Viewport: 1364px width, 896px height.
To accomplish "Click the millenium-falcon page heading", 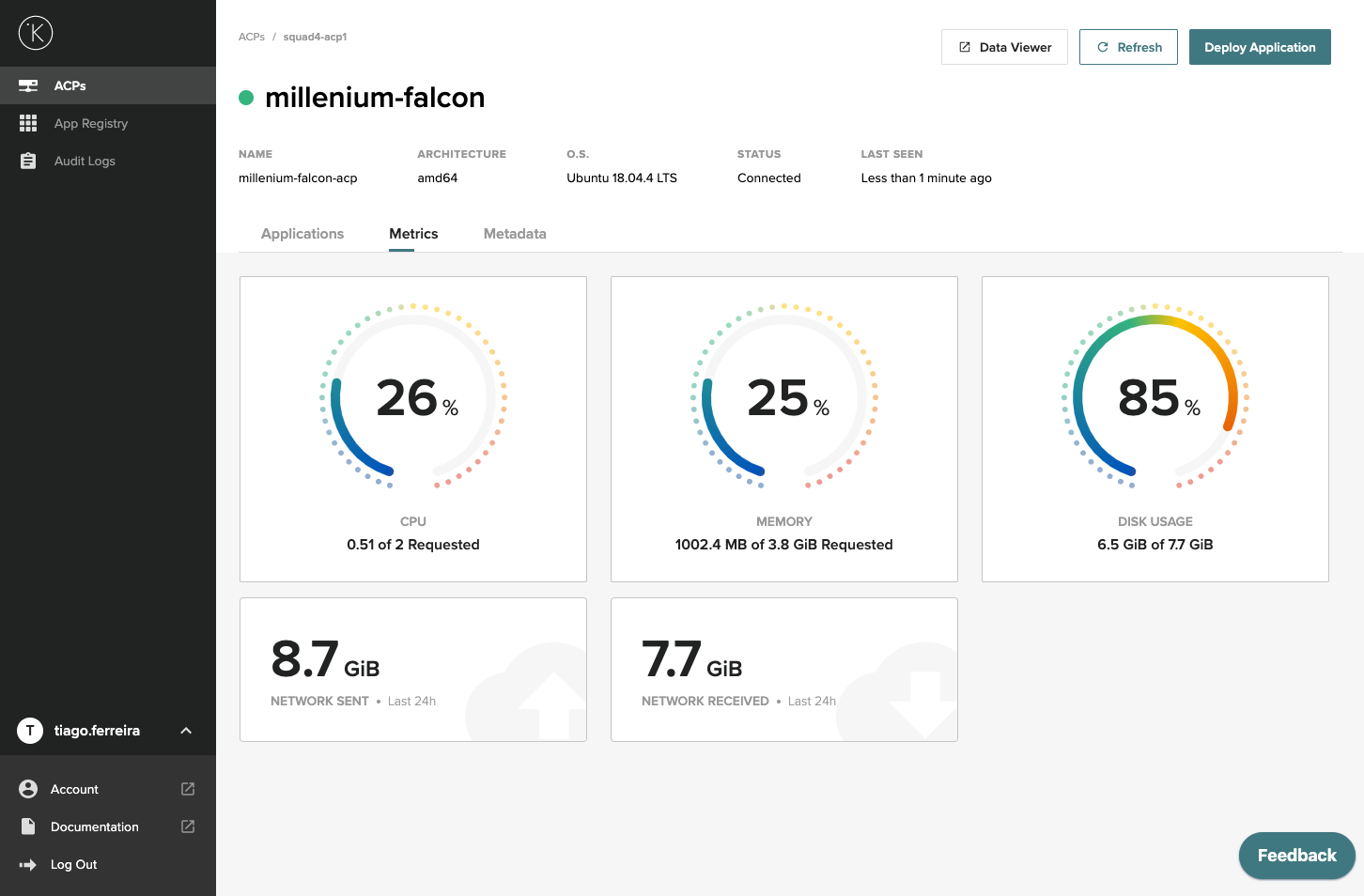I will 375,98.
